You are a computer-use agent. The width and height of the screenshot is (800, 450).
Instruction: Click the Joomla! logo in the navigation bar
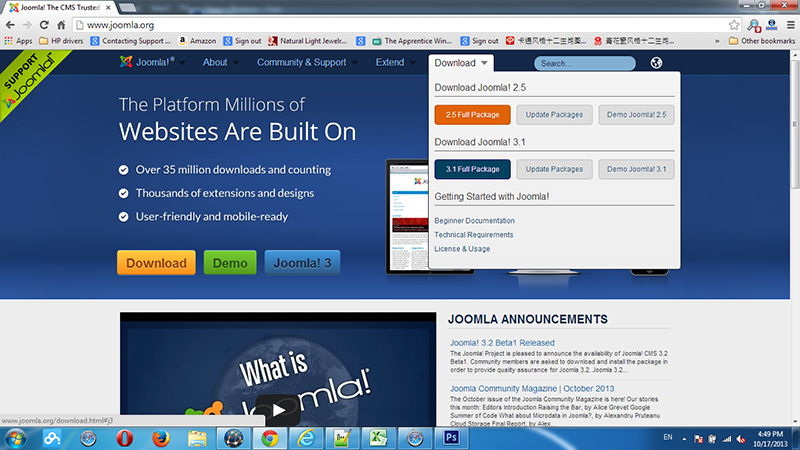[x=146, y=62]
